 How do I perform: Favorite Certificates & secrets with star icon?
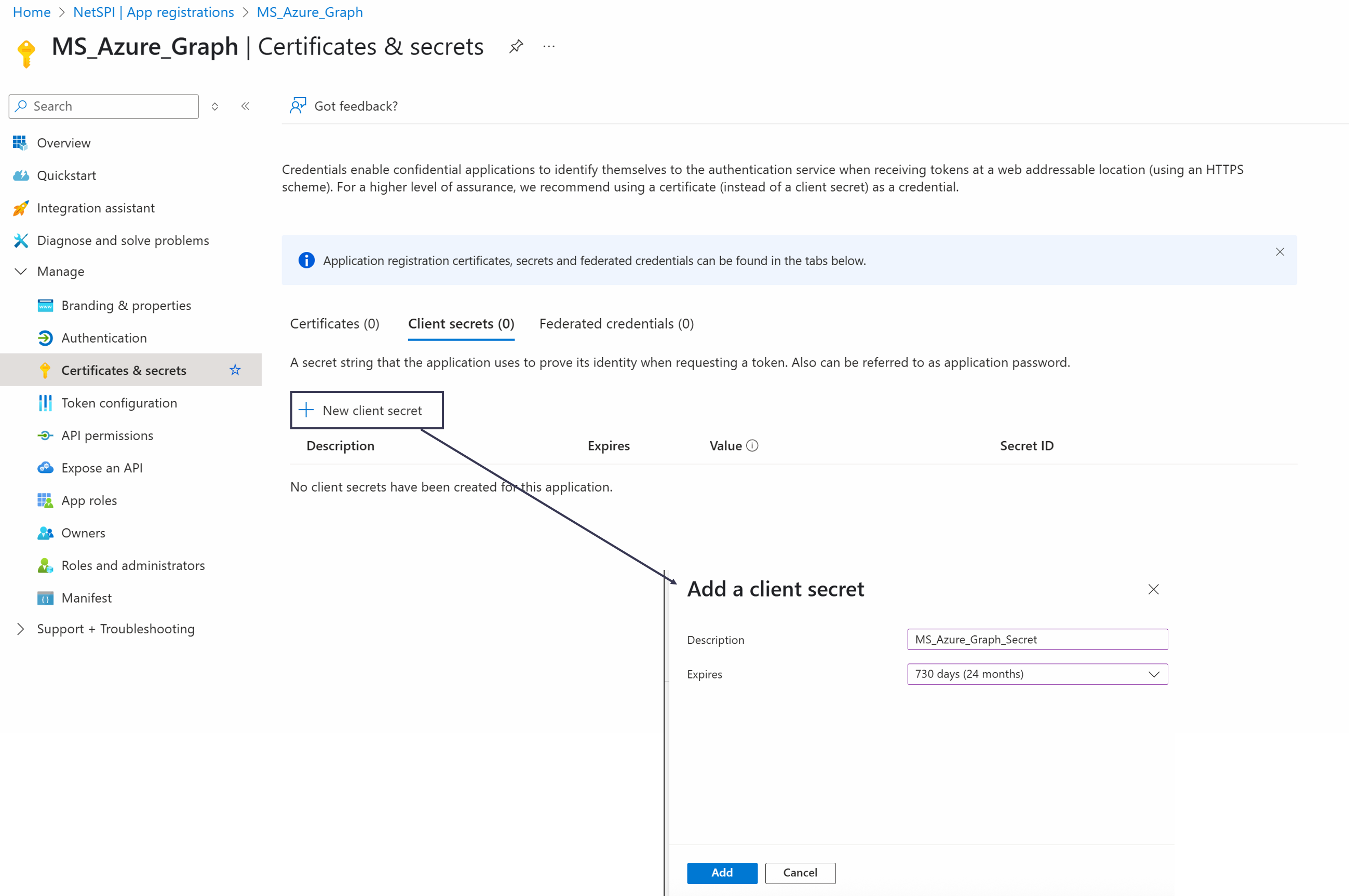(235, 370)
